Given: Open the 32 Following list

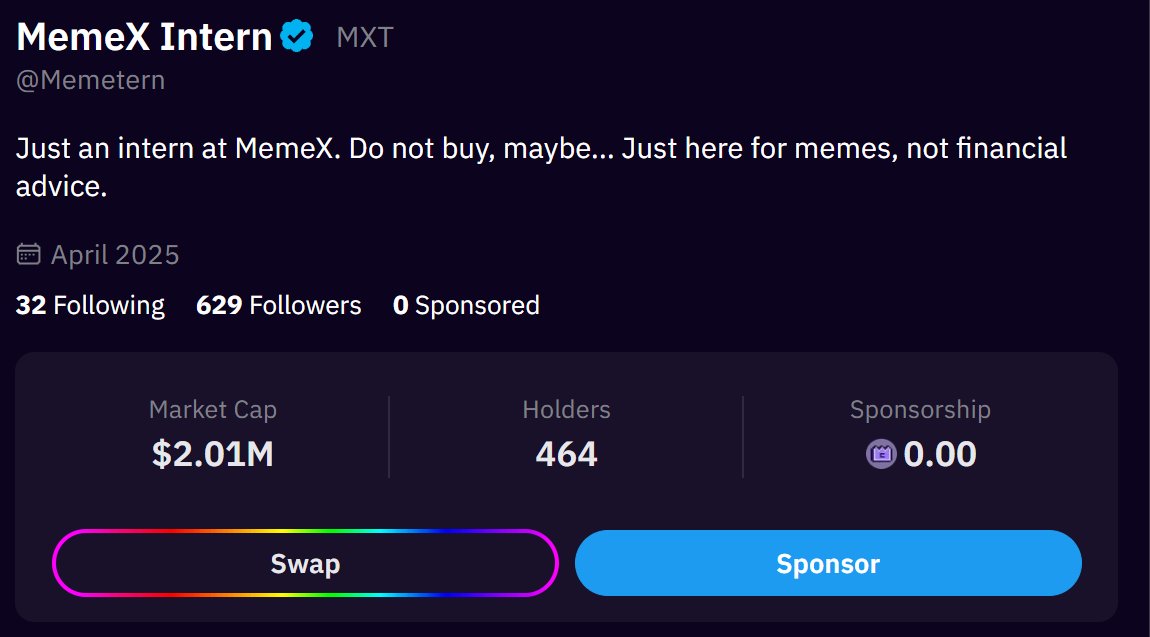Looking at the screenshot, I should (90, 305).
